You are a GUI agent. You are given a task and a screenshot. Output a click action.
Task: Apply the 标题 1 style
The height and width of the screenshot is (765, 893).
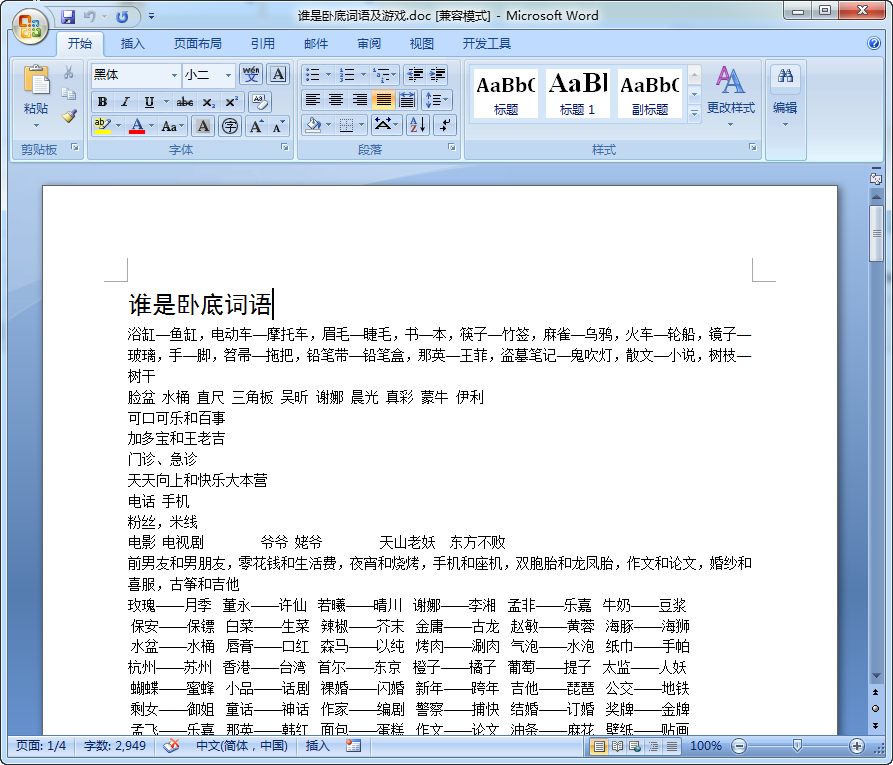click(576, 92)
